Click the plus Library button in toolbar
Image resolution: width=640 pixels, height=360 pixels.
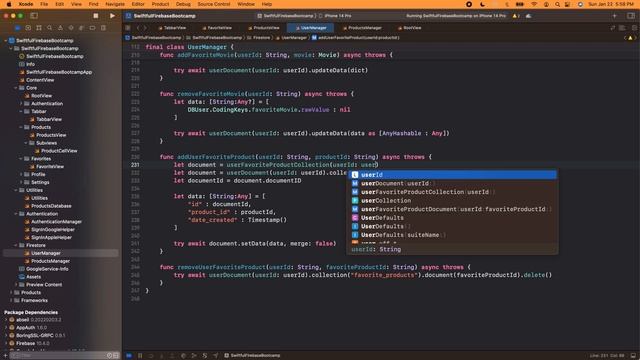point(614,16)
